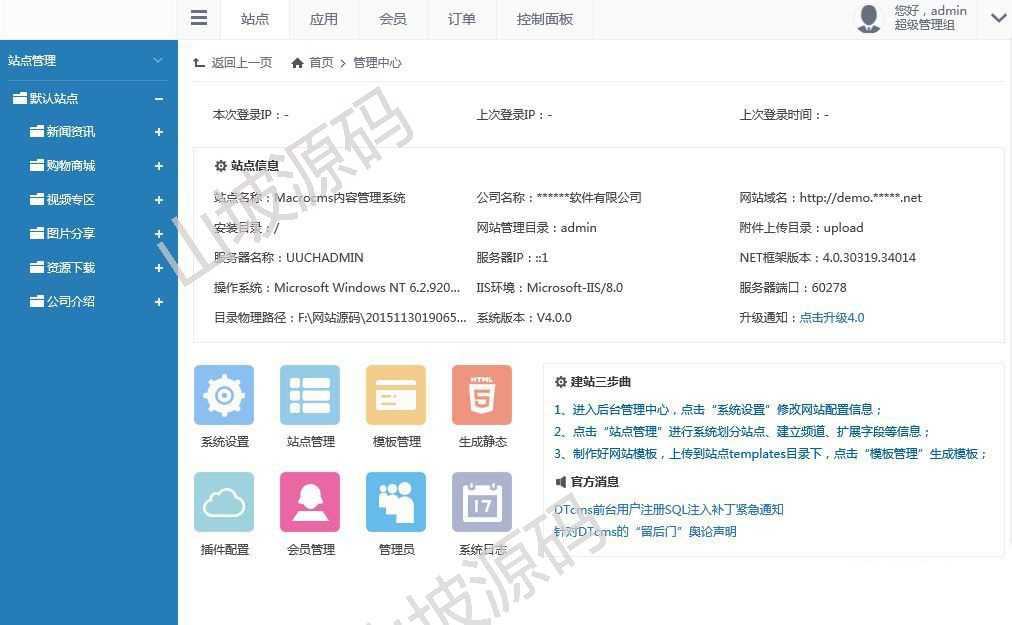Click the 网站管理目录：admin text
This screenshot has width=1012, height=625.
tap(536, 227)
